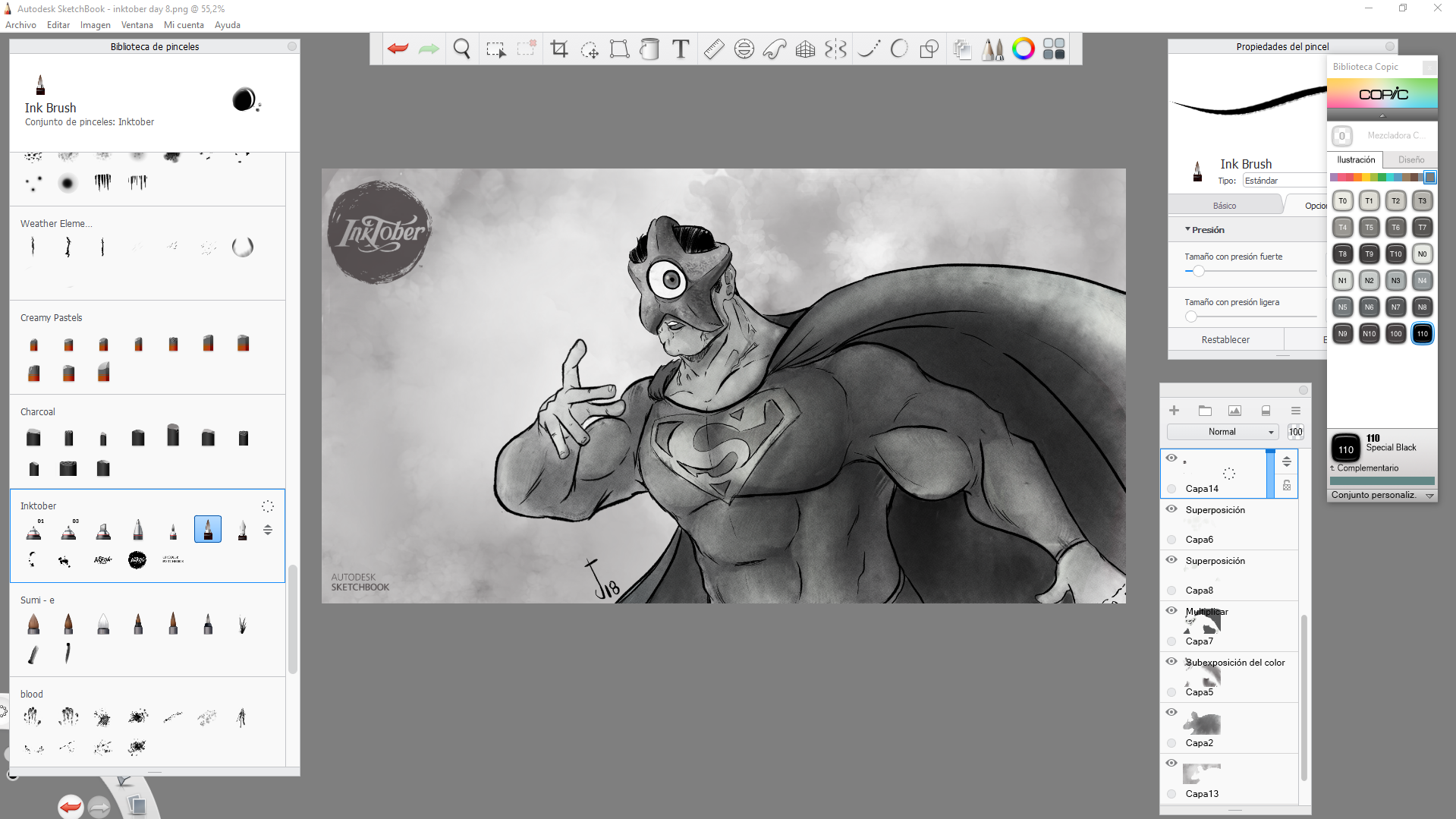Screen dimensions: 1456x819
Task: Open the Color Wheel editor
Action: click(1023, 49)
